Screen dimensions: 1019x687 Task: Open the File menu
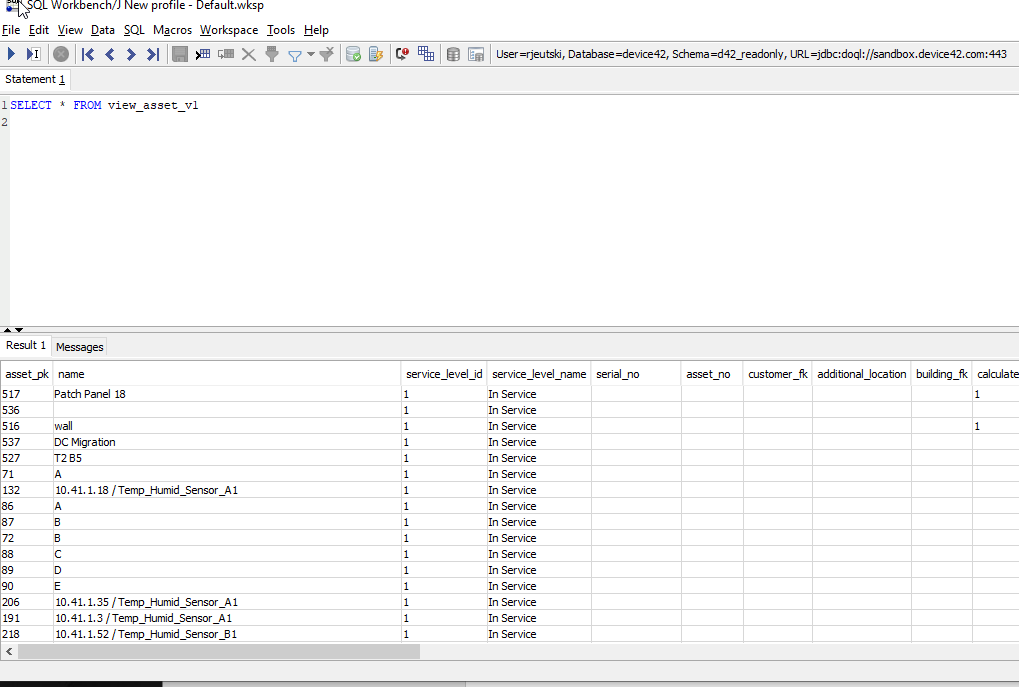[x=11, y=30]
